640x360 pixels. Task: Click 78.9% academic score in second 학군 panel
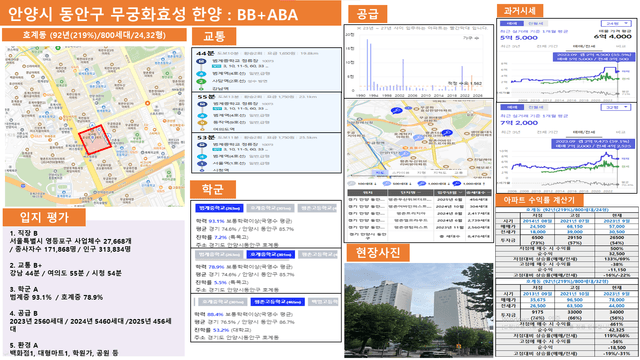click(216, 267)
